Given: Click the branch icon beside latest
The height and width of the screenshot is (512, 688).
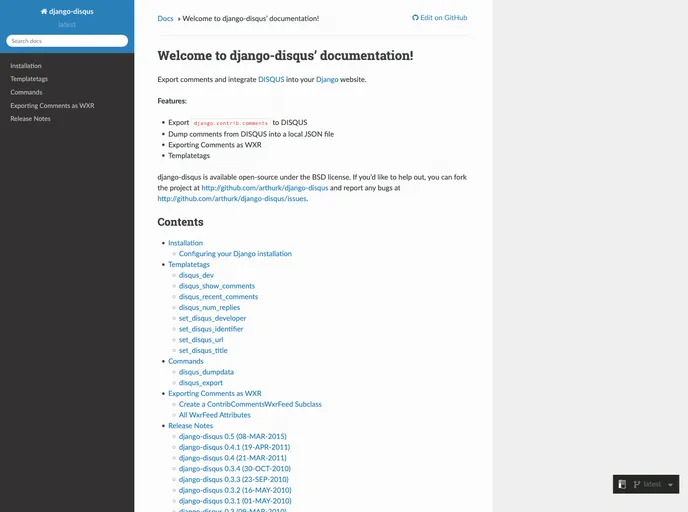Looking at the screenshot, I should coord(637,484).
